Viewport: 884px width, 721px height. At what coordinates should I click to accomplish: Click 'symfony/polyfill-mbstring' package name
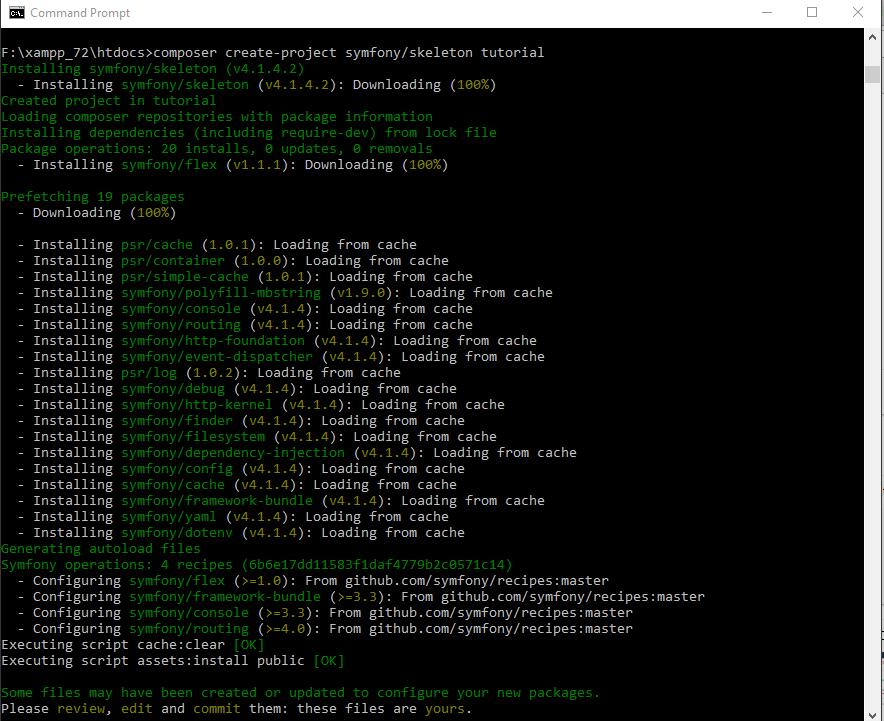pos(220,293)
